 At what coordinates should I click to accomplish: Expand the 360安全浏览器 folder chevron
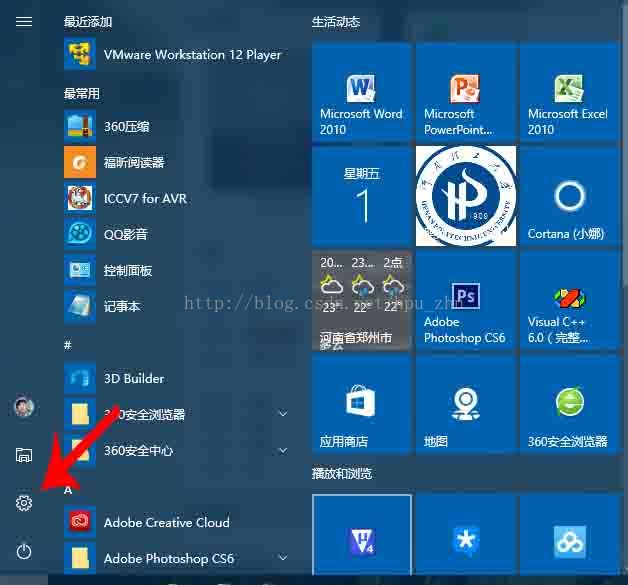coord(283,414)
